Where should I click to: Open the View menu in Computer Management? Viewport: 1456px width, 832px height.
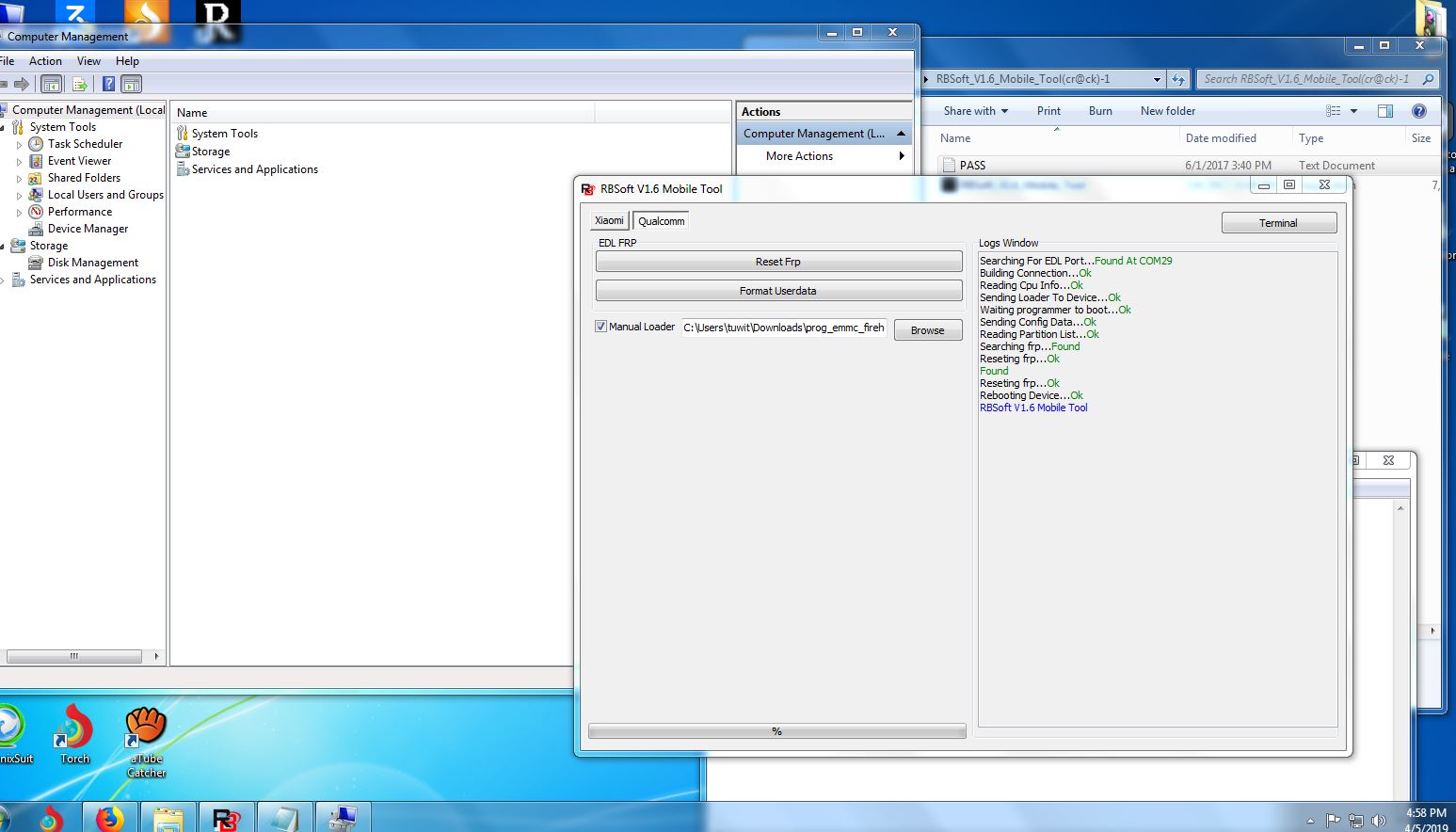coord(88,61)
